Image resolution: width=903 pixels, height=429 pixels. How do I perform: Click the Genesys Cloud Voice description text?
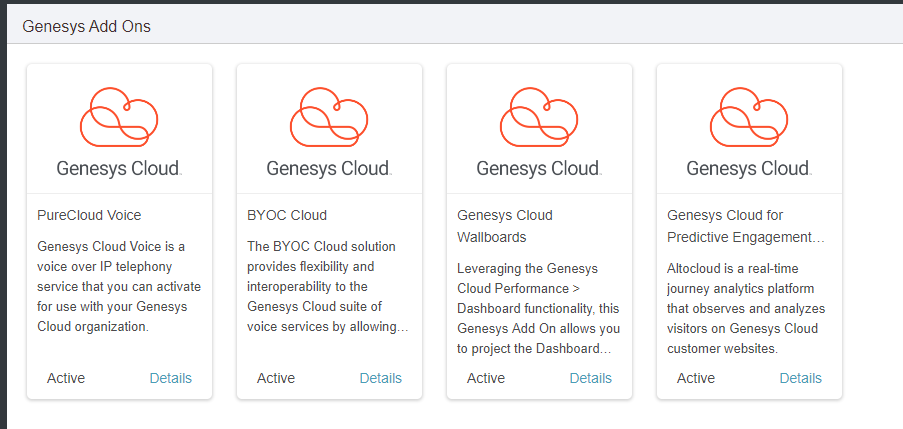pos(119,287)
